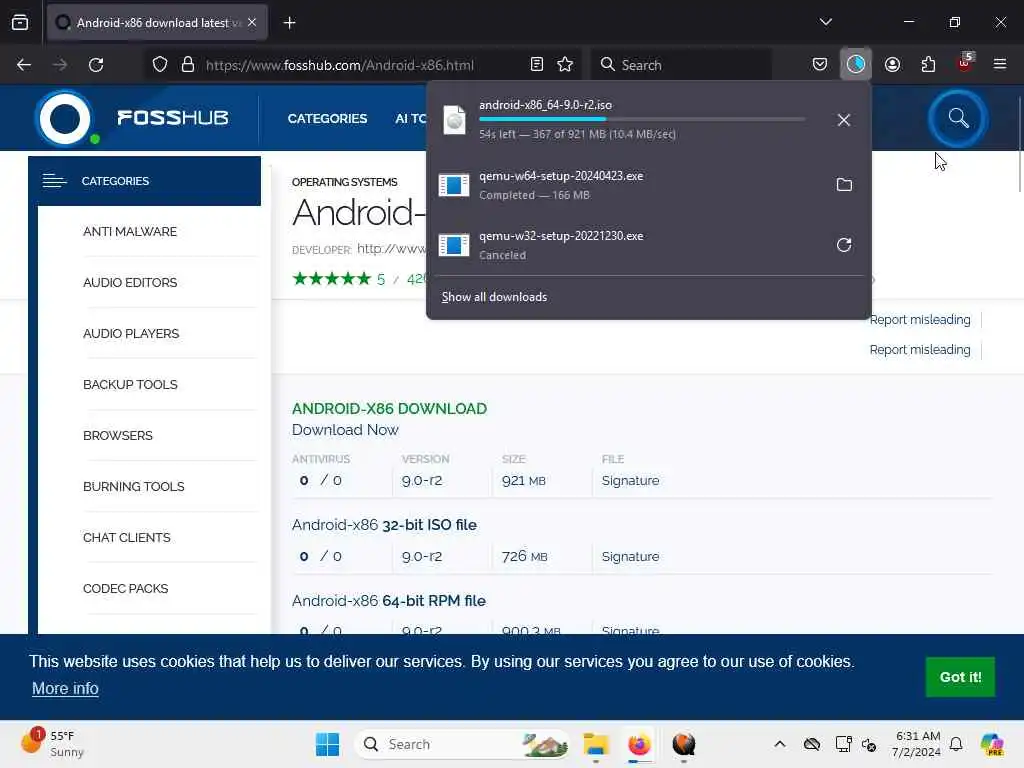Select AUDIO EDITORS category
Screen dimensions: 1024x768
tap(130, 283)
